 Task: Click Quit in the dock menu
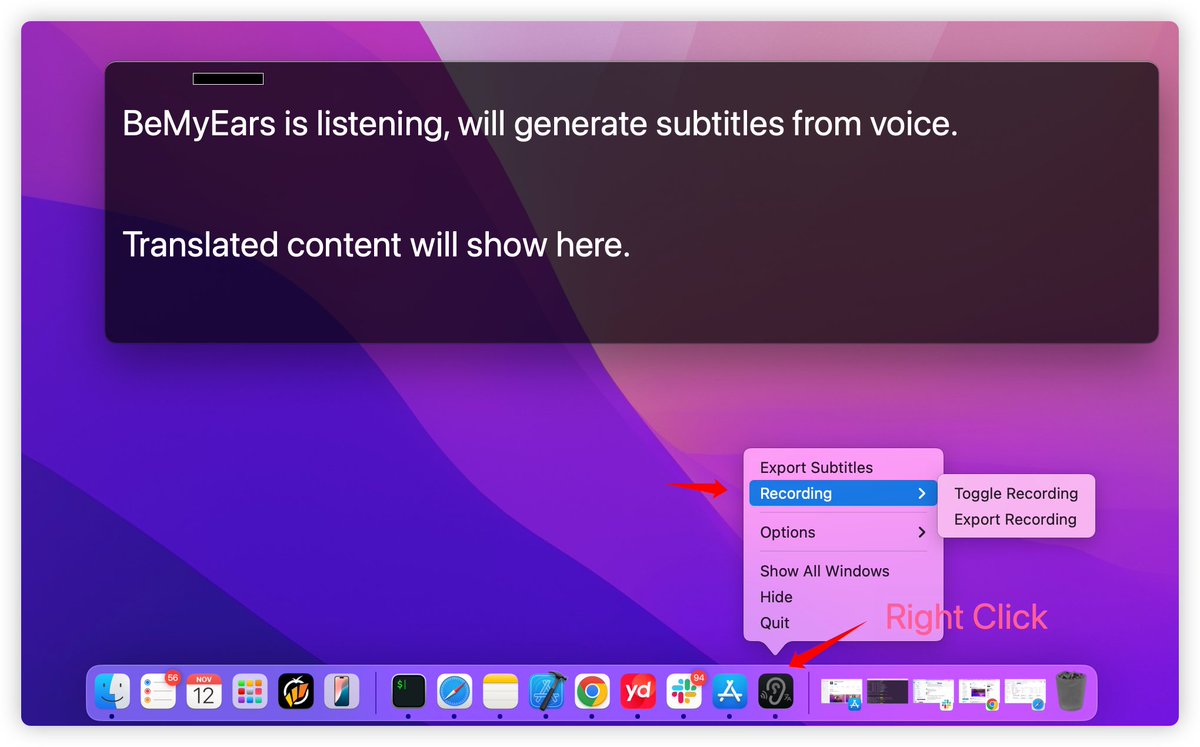(774, 622)
